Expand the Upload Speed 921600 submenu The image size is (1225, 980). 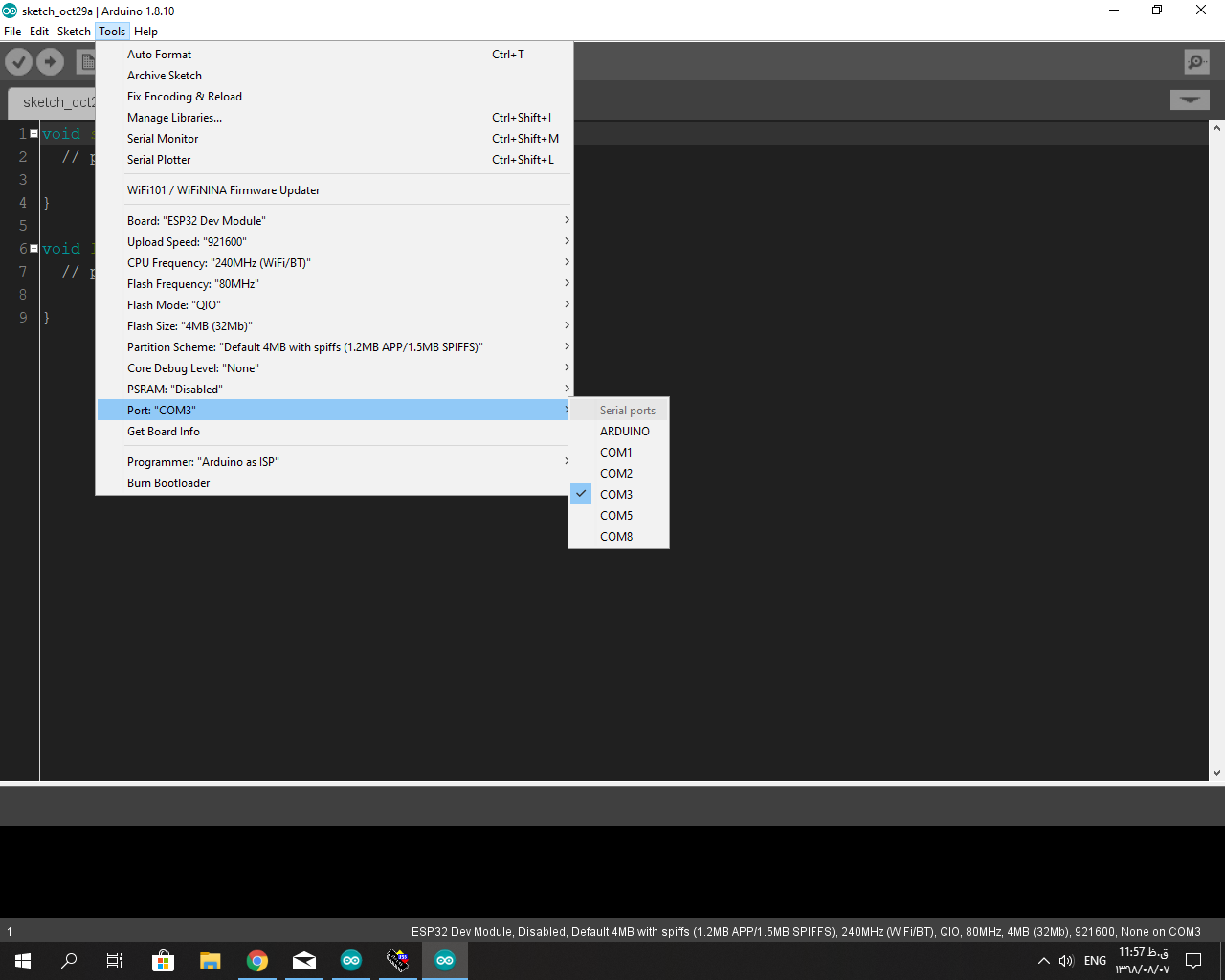334,242
